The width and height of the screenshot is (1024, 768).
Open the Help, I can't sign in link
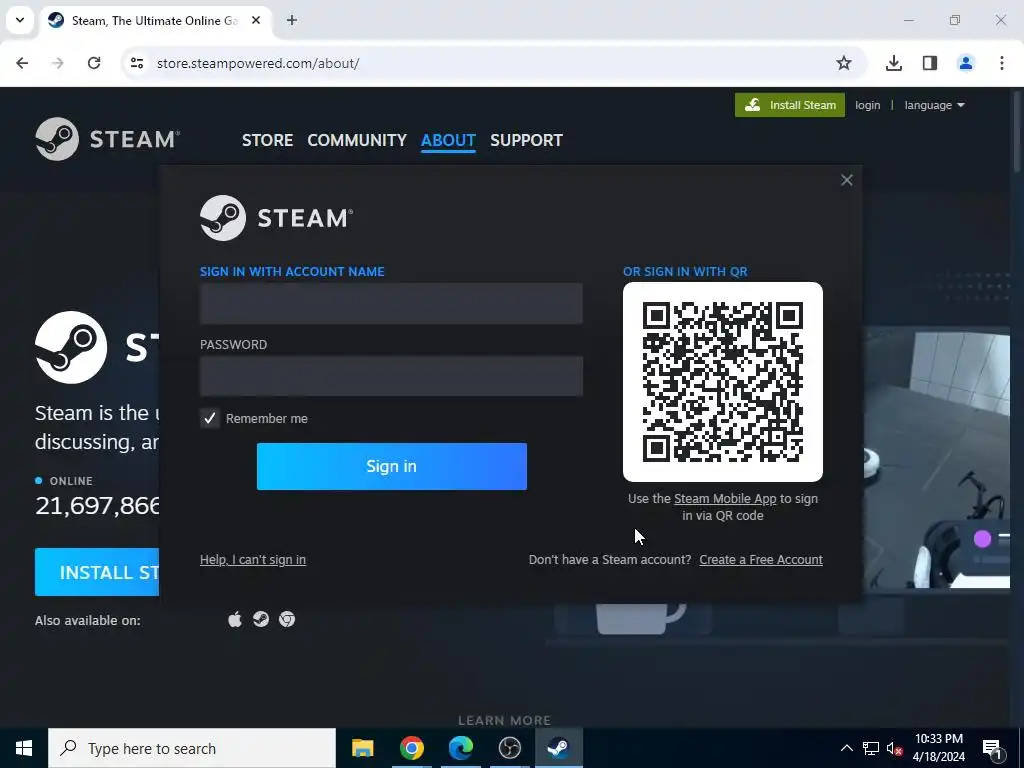[253, 560]
